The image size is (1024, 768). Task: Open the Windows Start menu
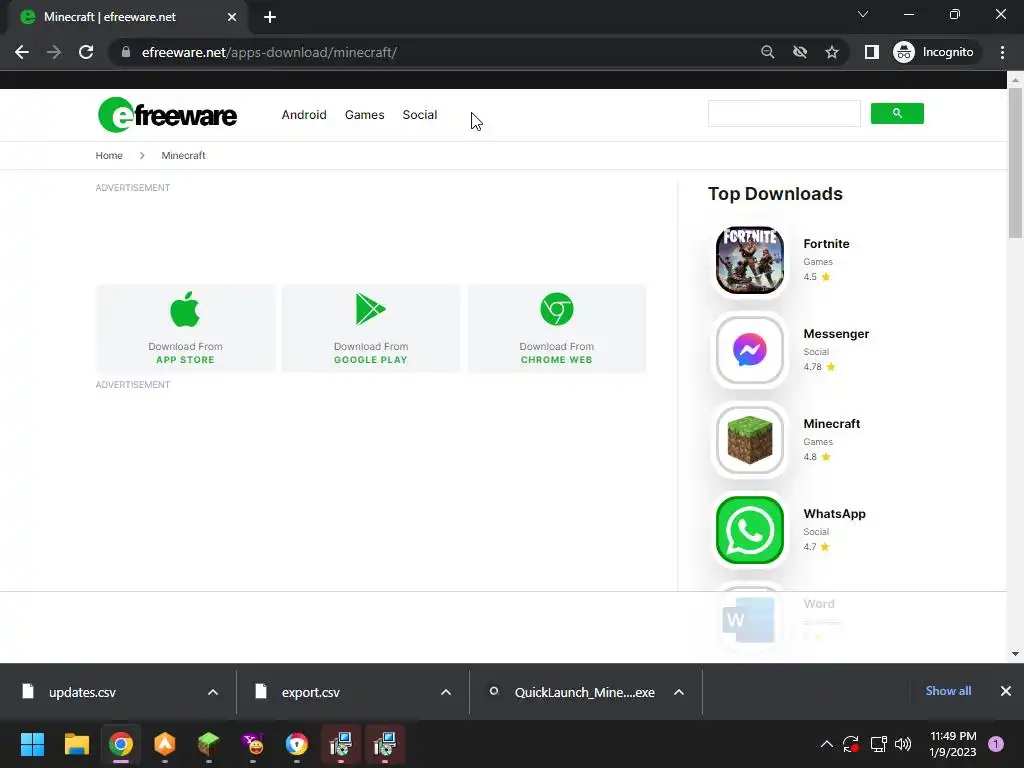pyautogui.click(x=32, y=744)
